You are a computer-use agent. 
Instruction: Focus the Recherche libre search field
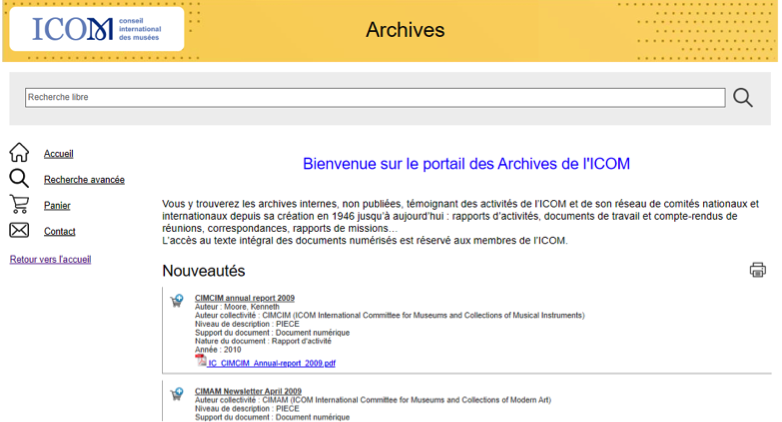375,97
